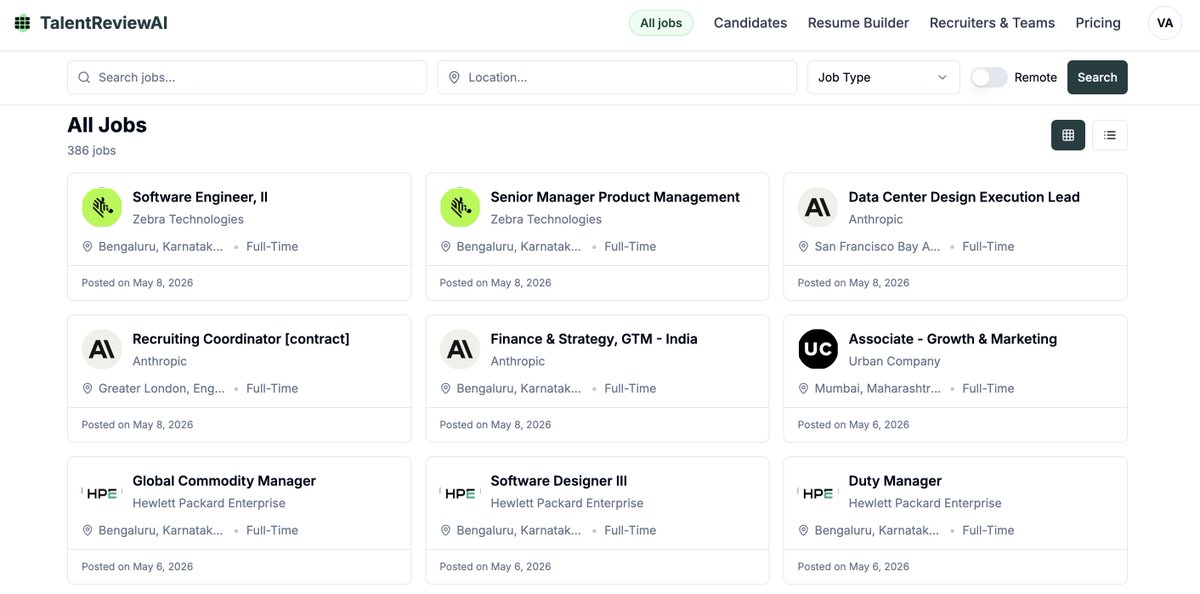Click location pin on Global Commodity Manager card
The image size is (1200, 594).
tap(87, 530)
